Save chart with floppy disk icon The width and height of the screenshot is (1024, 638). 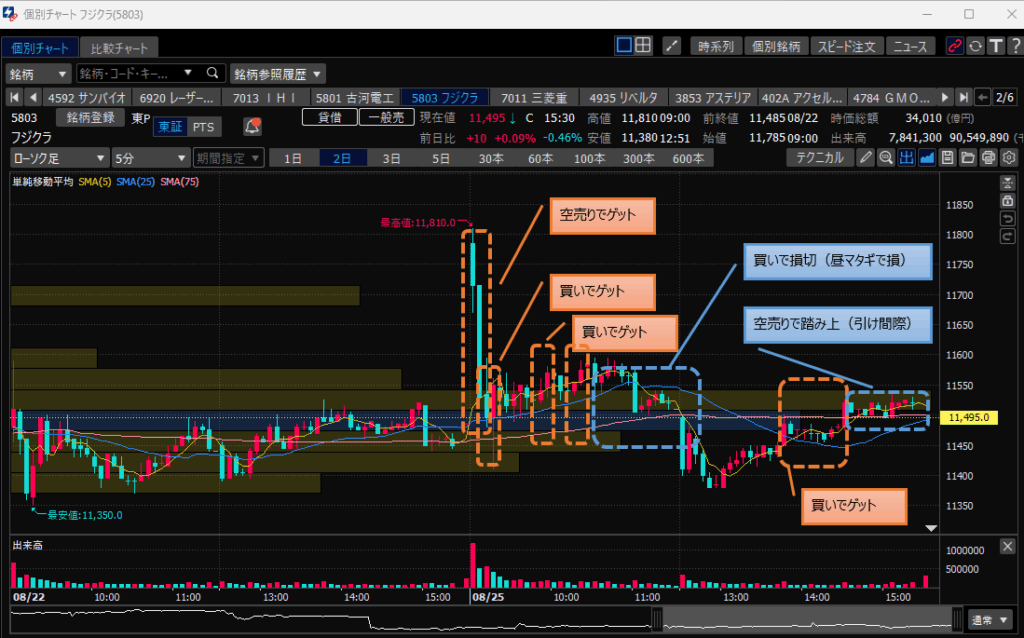tap(947, 158)
